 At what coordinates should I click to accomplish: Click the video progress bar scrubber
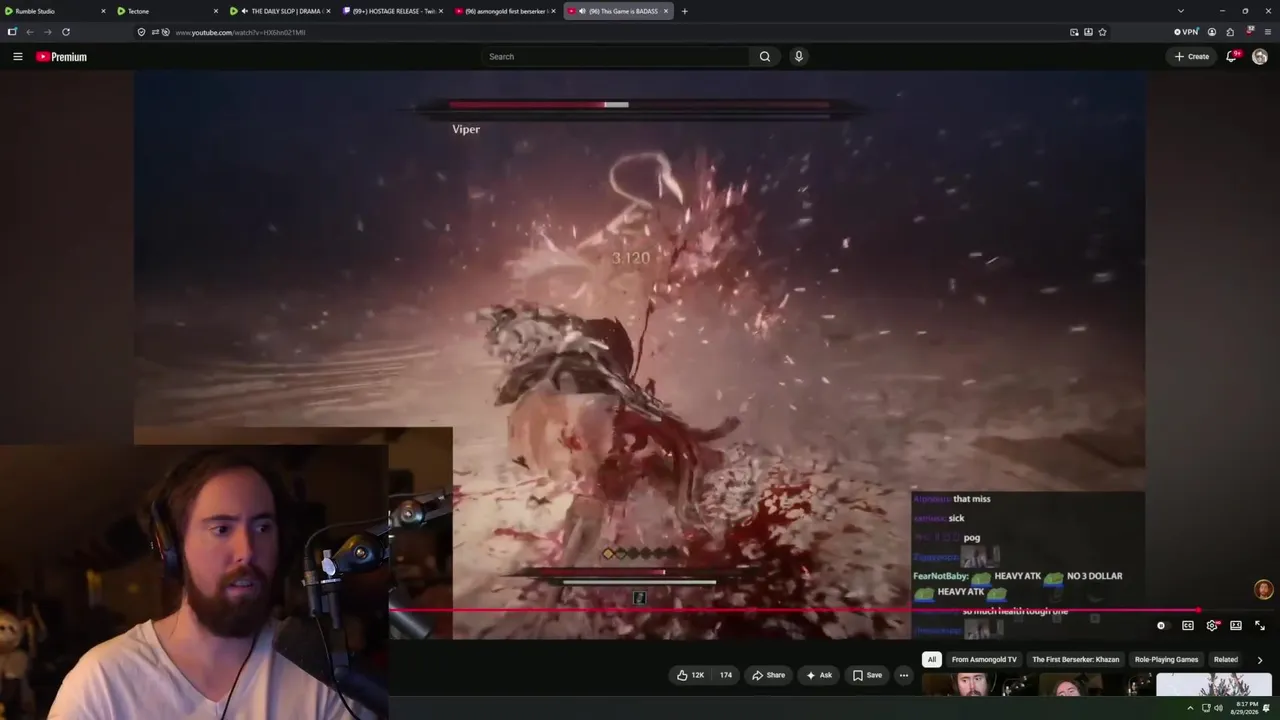1198,609
